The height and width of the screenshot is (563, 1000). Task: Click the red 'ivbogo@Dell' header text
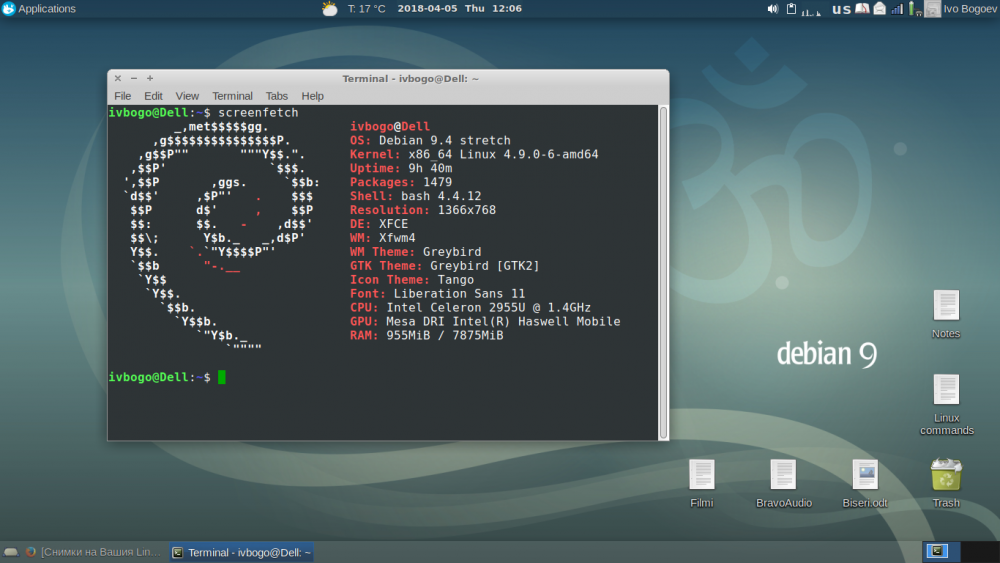(390, 126)
